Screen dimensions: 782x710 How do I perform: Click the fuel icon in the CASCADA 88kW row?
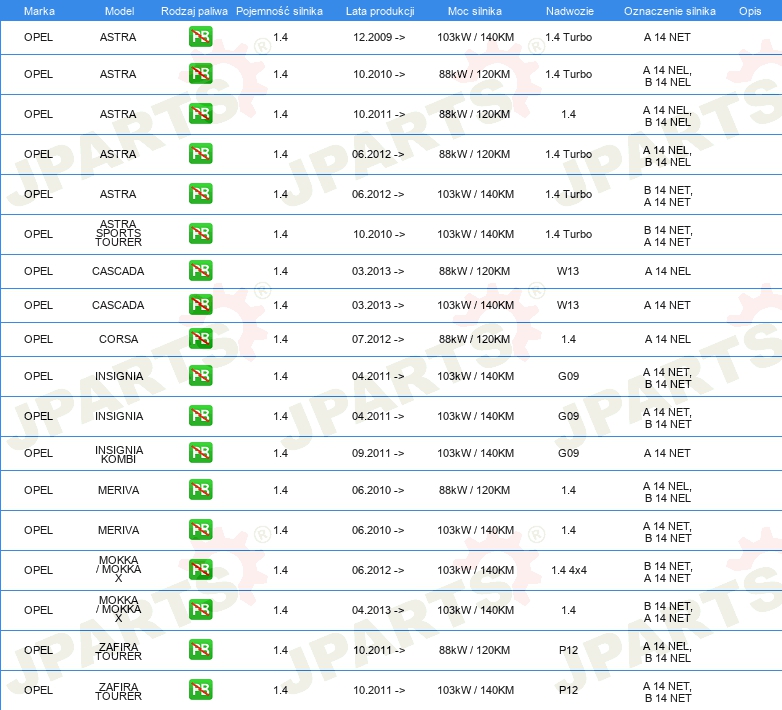point(200,271)
